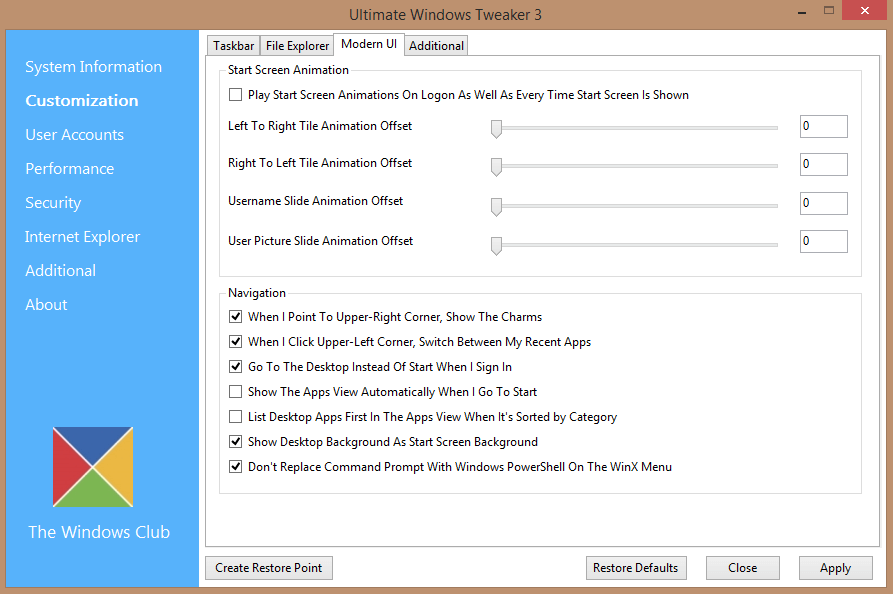This screenshot has width=893, height=594.
Task: Maximize the Ultimate Windows Tweaker window
Action: click(829, 10)
